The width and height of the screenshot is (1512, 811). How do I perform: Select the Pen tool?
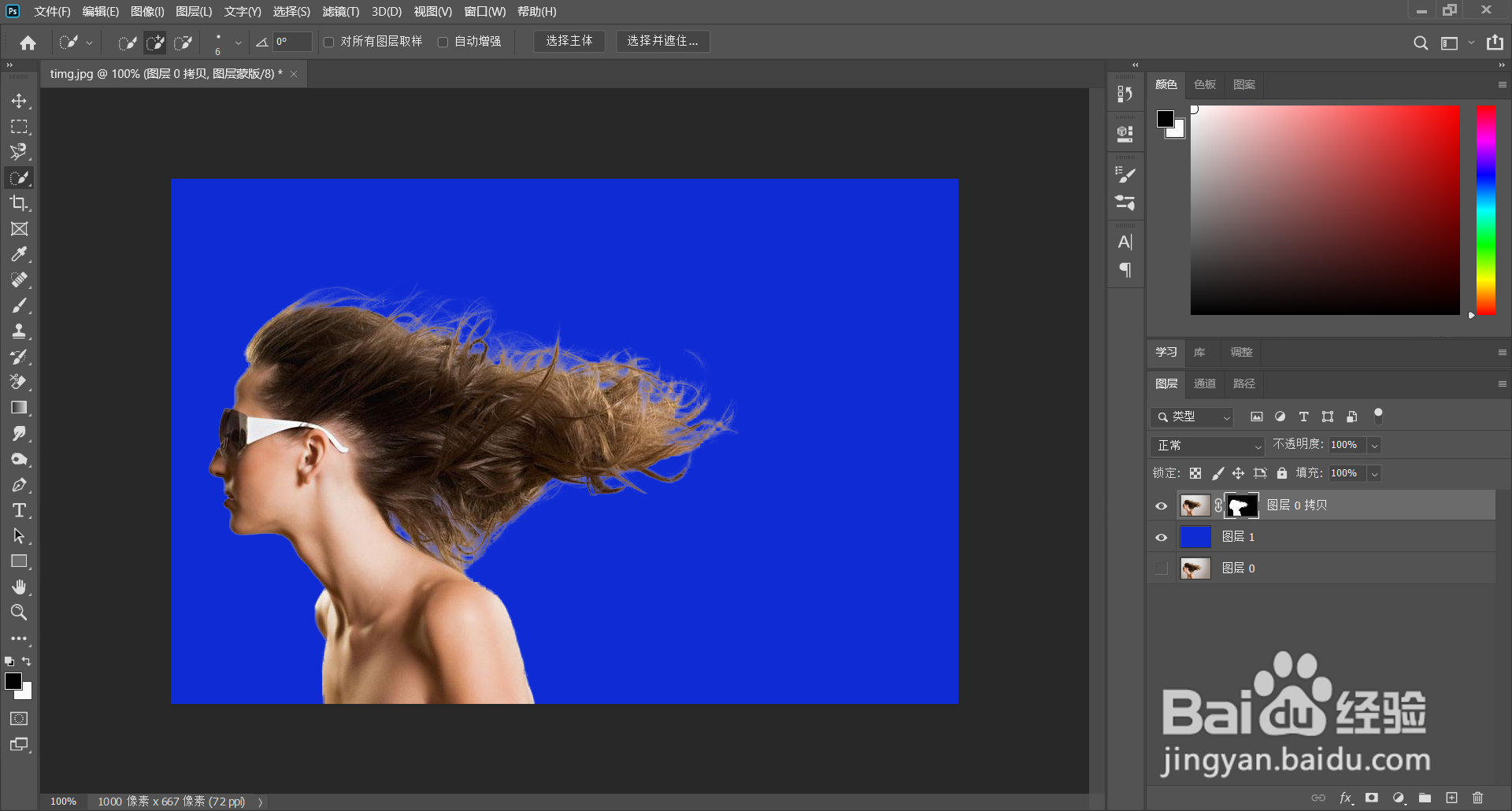(x=19, y=485)
